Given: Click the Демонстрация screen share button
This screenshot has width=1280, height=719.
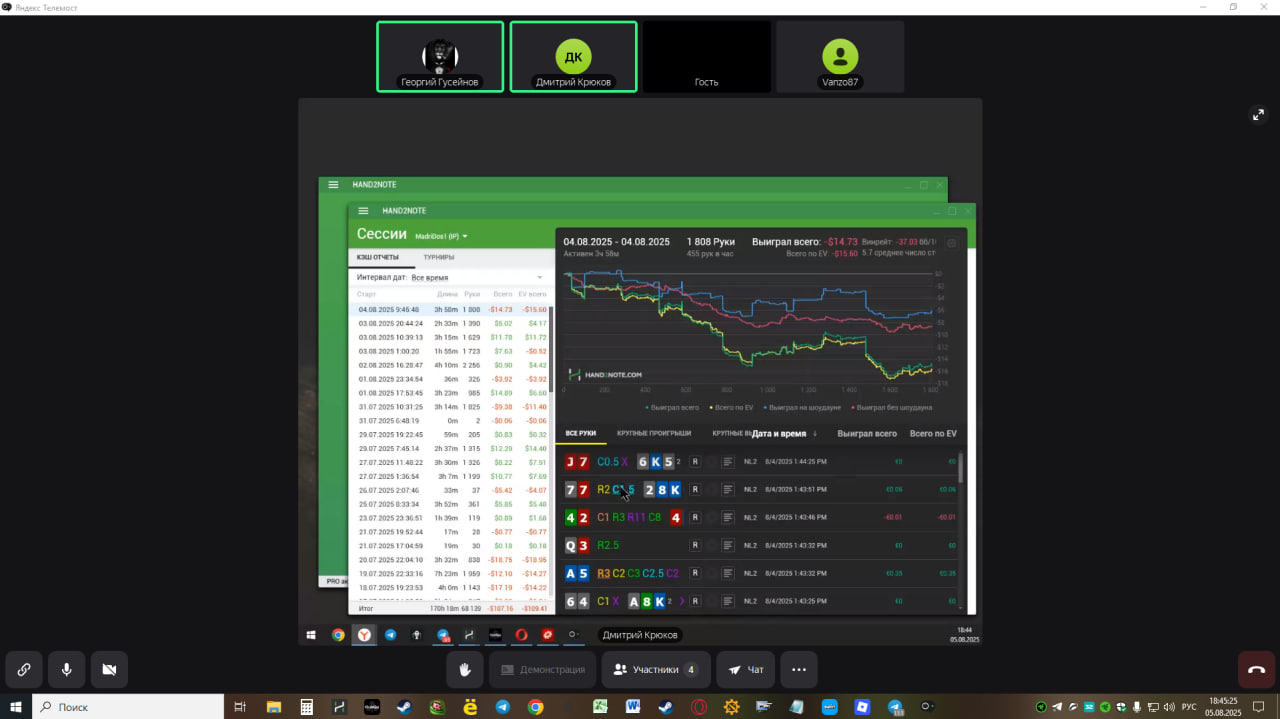Looking at the screenshot, I should pyautogui.click(x=543, y=670).
